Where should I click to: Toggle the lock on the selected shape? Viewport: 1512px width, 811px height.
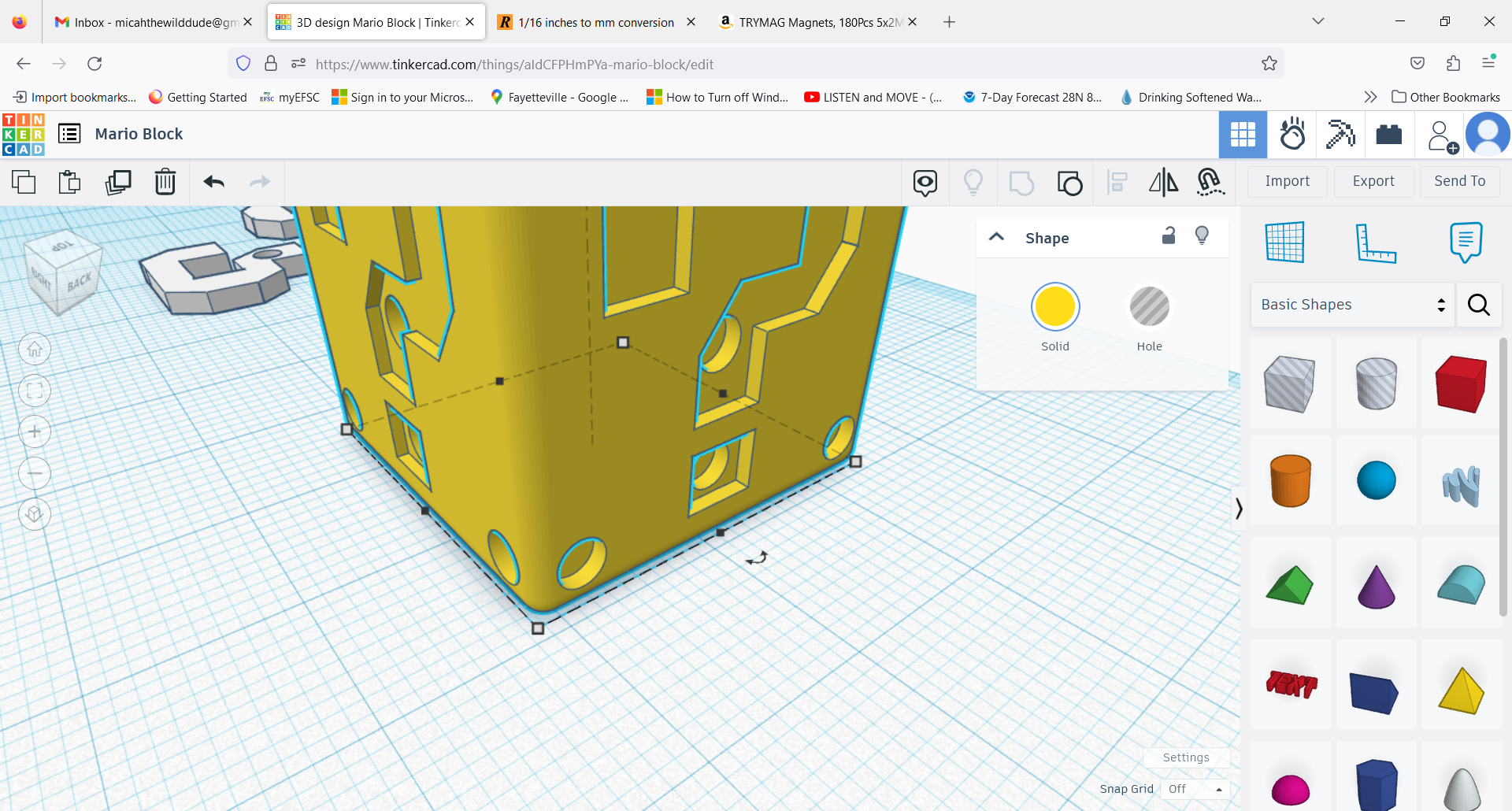pyautogui.click(x=1169, y=235)
